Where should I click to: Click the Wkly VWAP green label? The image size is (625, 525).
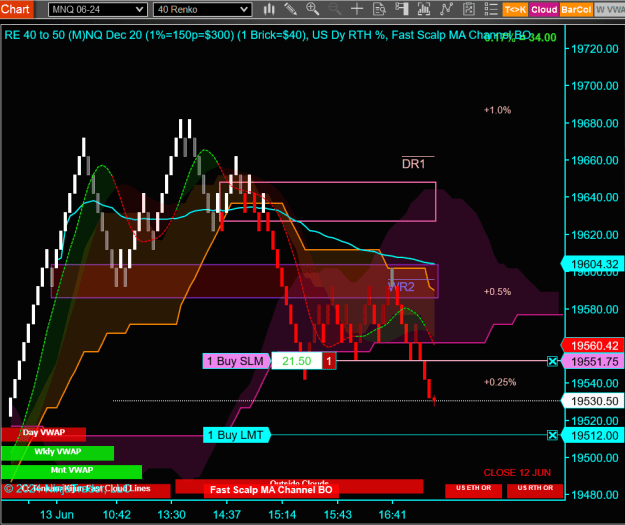click(57, 452)
